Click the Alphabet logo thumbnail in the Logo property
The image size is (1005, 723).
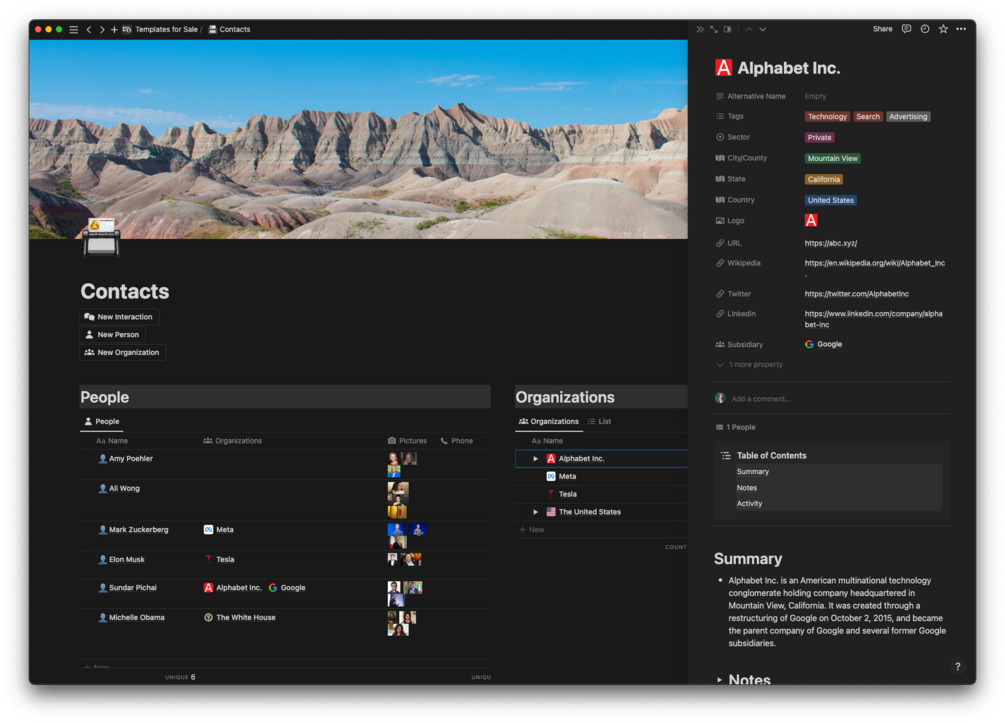pos(811,220)
